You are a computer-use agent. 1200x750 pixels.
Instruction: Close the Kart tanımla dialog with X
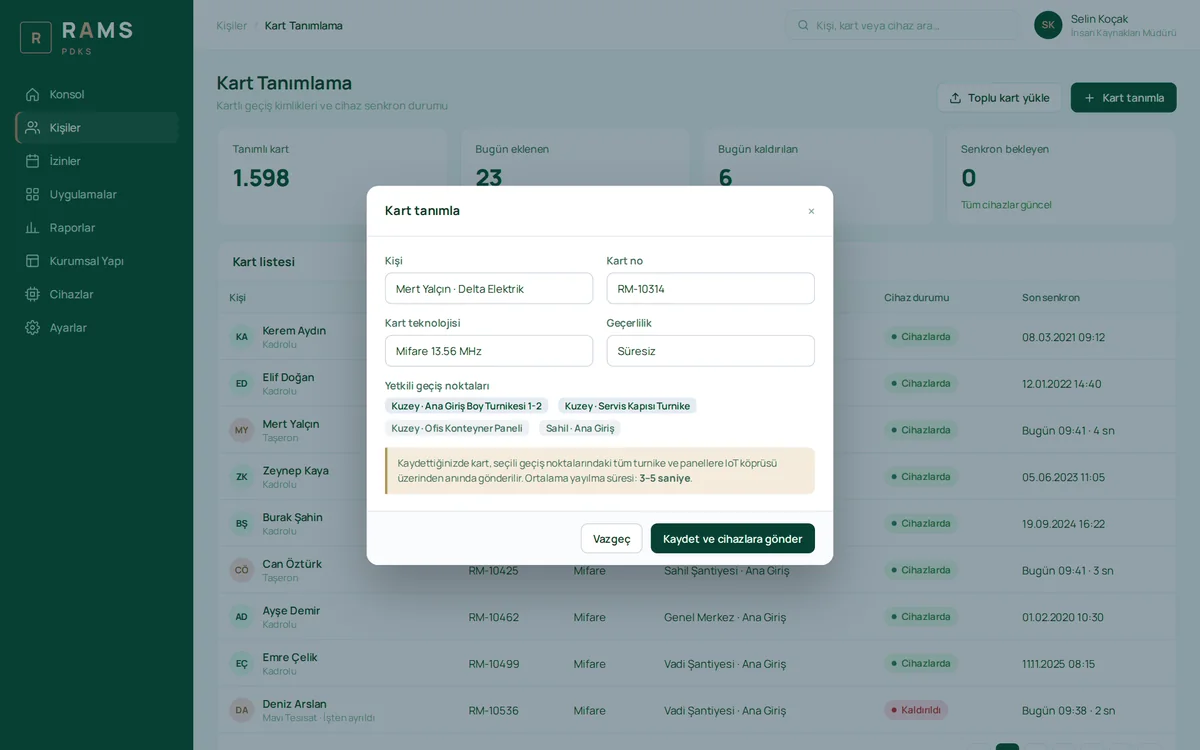[811, 211]
